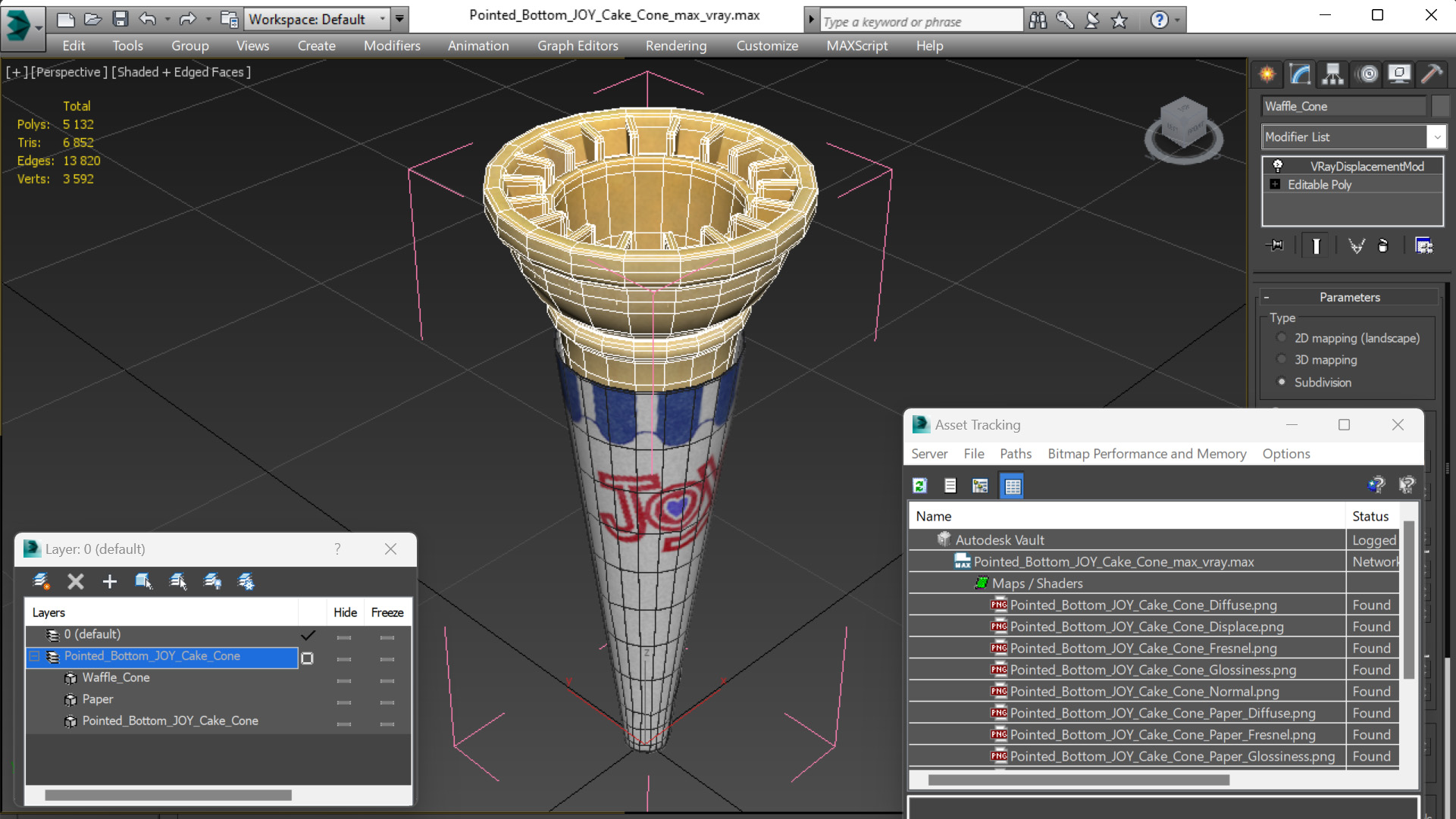Collapse Pointed_Bottom_JOY_Cake_Cone layer tree
1456x819 pixels.
[35, 656]
